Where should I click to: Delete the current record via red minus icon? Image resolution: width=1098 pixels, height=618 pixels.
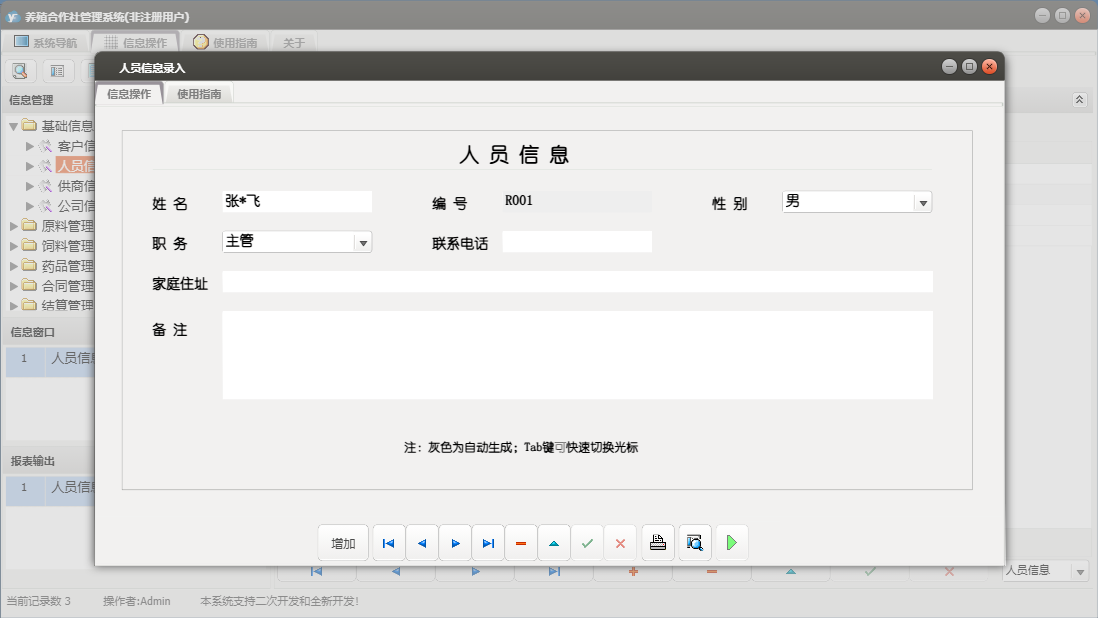click(x=521, y=542)
